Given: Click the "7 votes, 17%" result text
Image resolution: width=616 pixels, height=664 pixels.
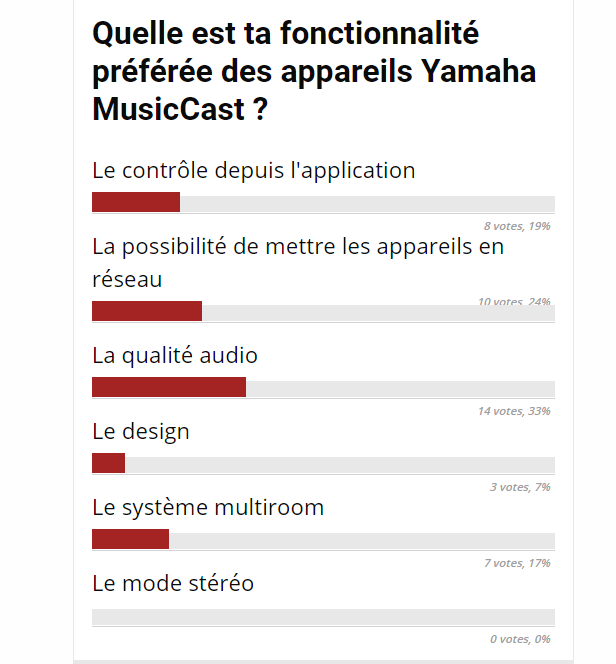Looking at the screenshot, I should [517, 563].
